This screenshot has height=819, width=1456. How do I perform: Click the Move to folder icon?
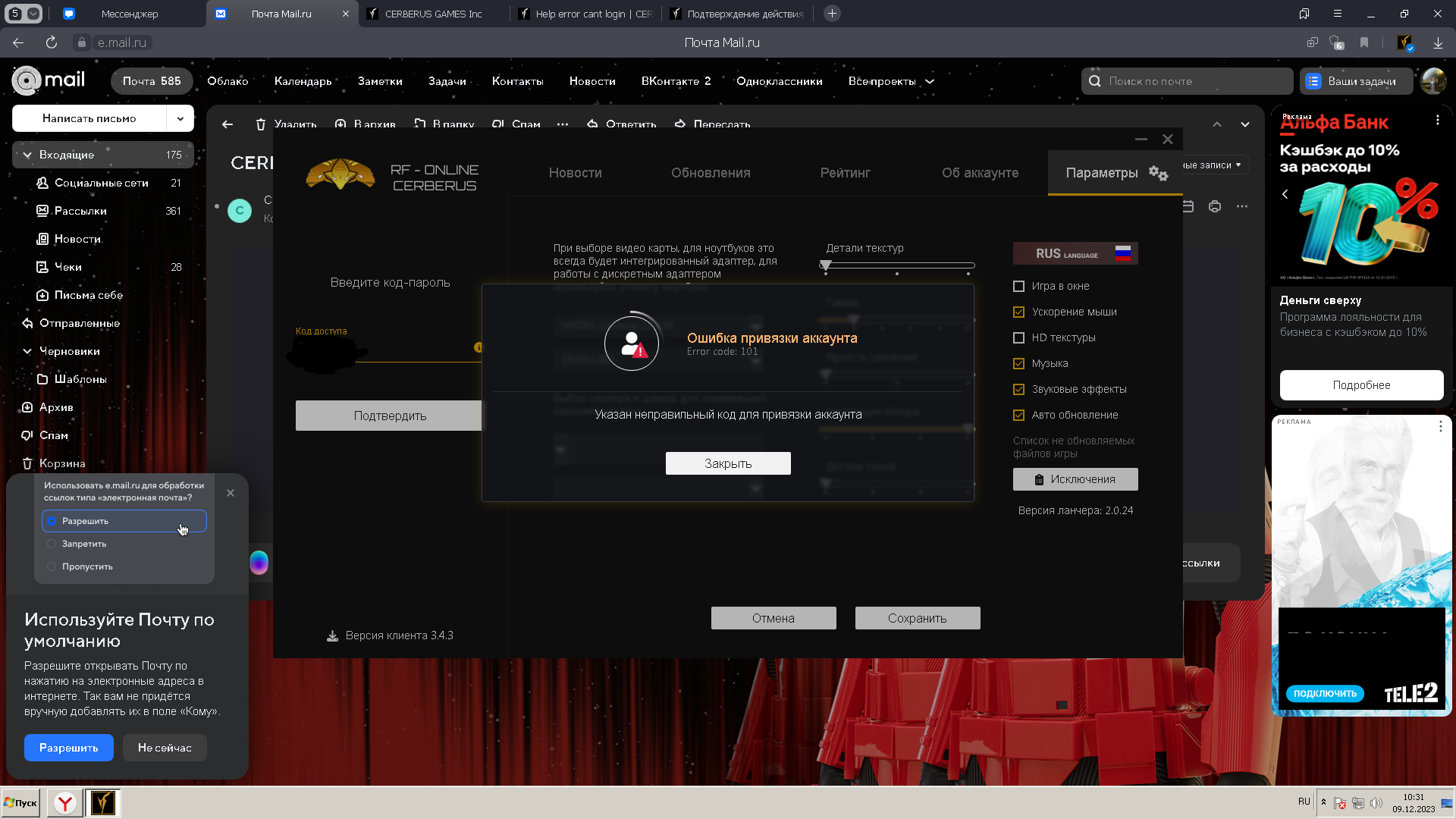[x=419, y=124]
